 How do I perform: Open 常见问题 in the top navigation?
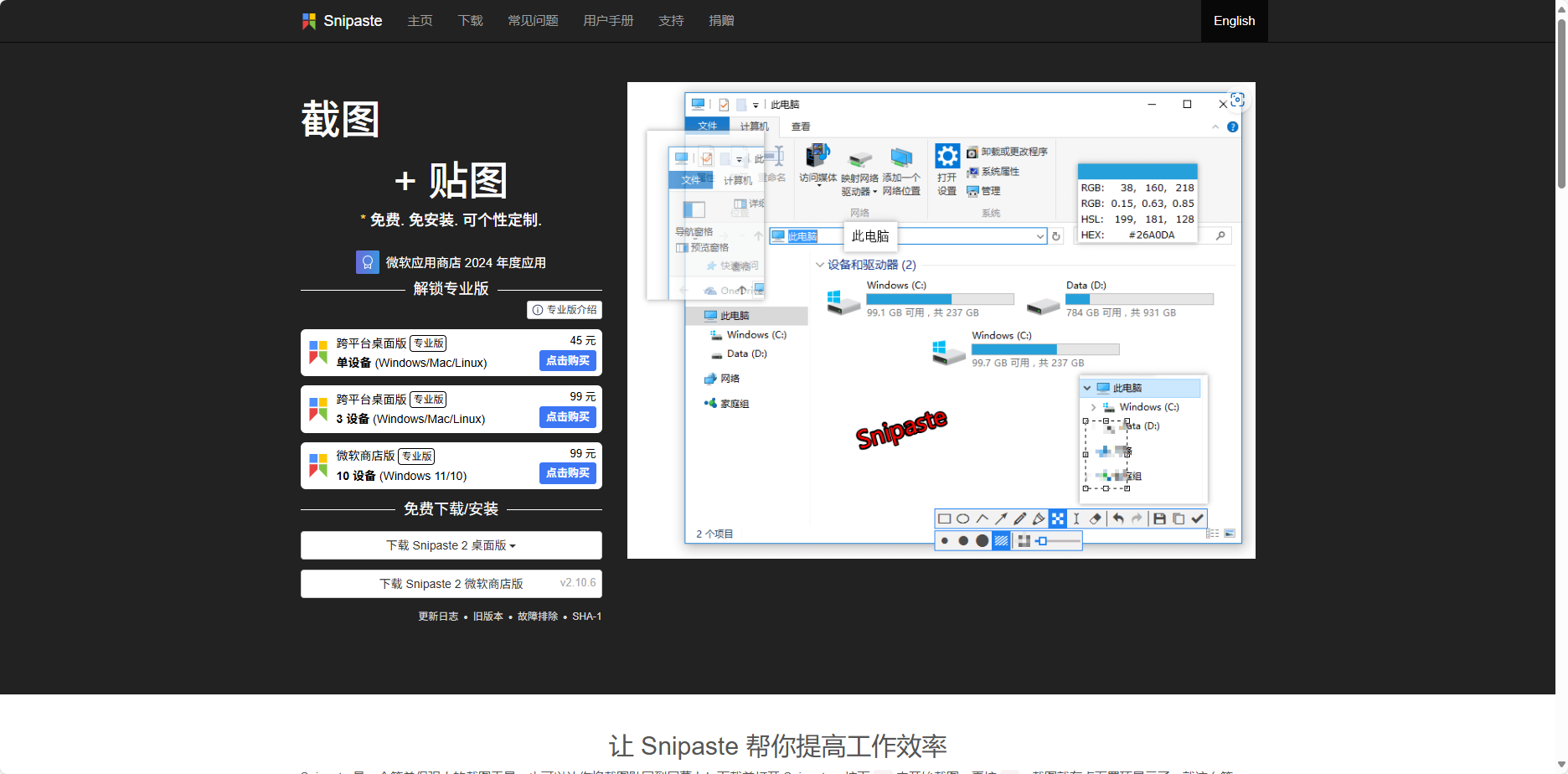pyautogui.click(x=533, y=21)
